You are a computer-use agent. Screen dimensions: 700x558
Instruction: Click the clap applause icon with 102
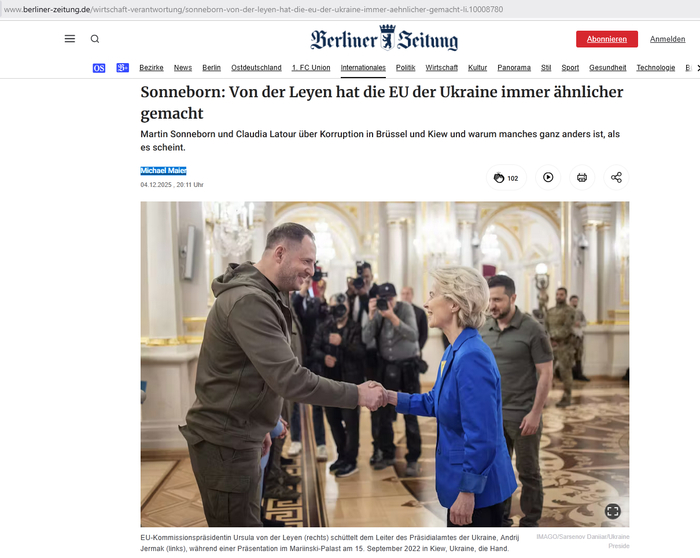click(506, 178)
